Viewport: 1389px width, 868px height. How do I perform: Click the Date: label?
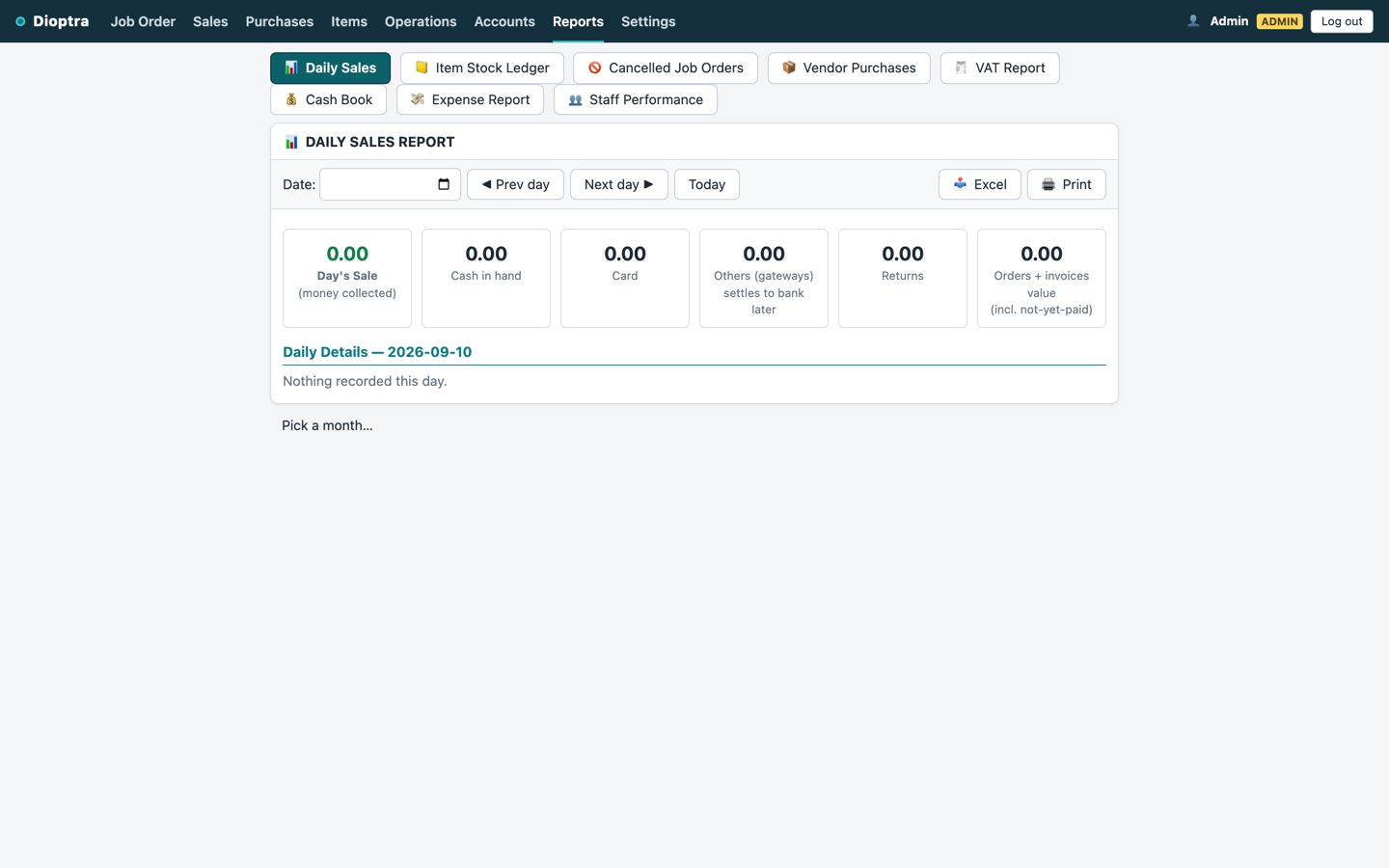(299, 184)
